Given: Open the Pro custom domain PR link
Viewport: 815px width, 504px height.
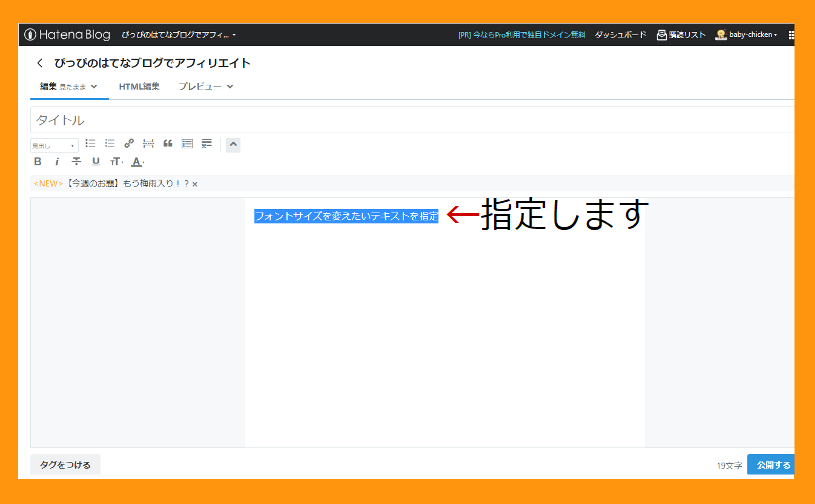Looking at the screenshot, I should pyautogui.click(x=521, y=35).
